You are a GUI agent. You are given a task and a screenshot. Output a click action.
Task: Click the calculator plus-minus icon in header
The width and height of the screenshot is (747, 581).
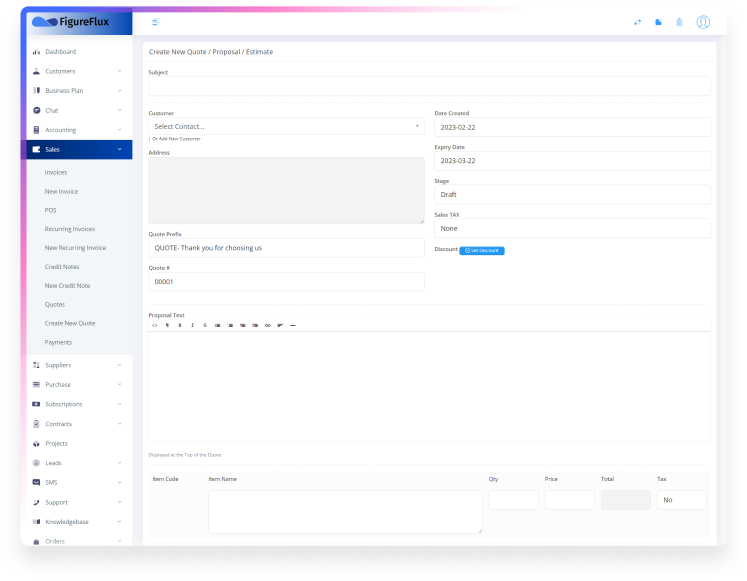637,22
